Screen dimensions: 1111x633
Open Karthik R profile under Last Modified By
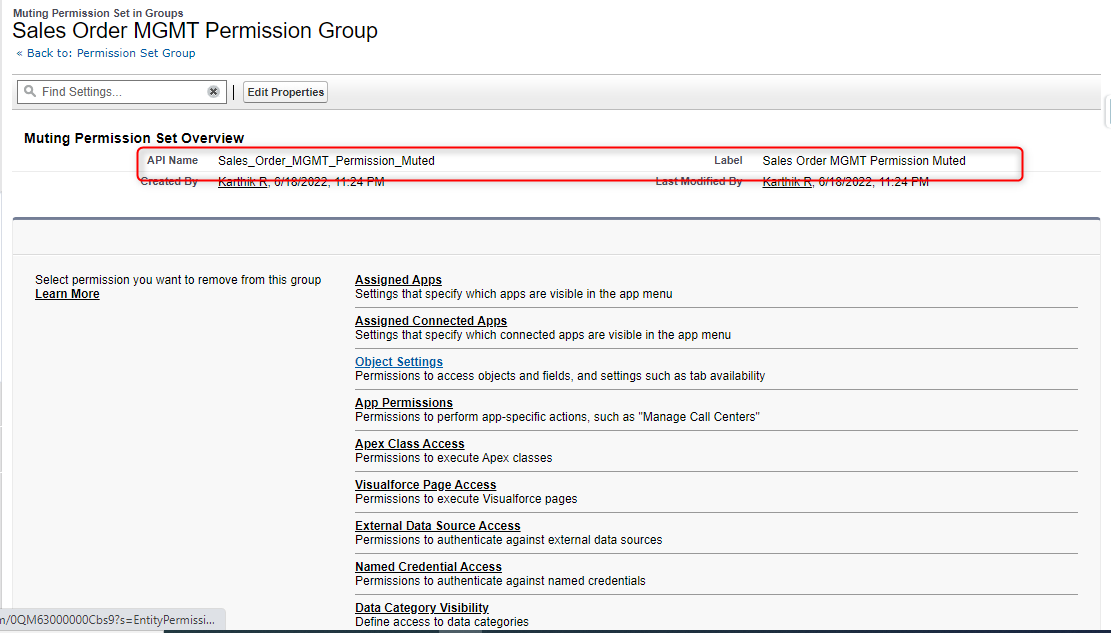[785, 181]
